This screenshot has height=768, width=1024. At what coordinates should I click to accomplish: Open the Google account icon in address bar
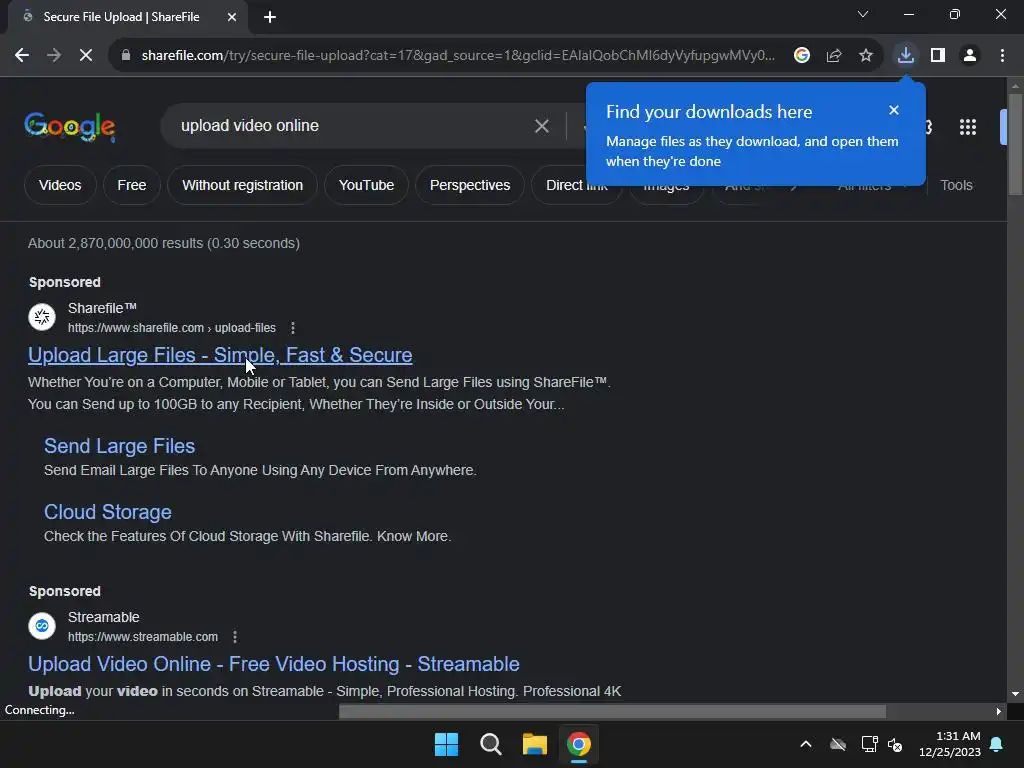(802, 56)
